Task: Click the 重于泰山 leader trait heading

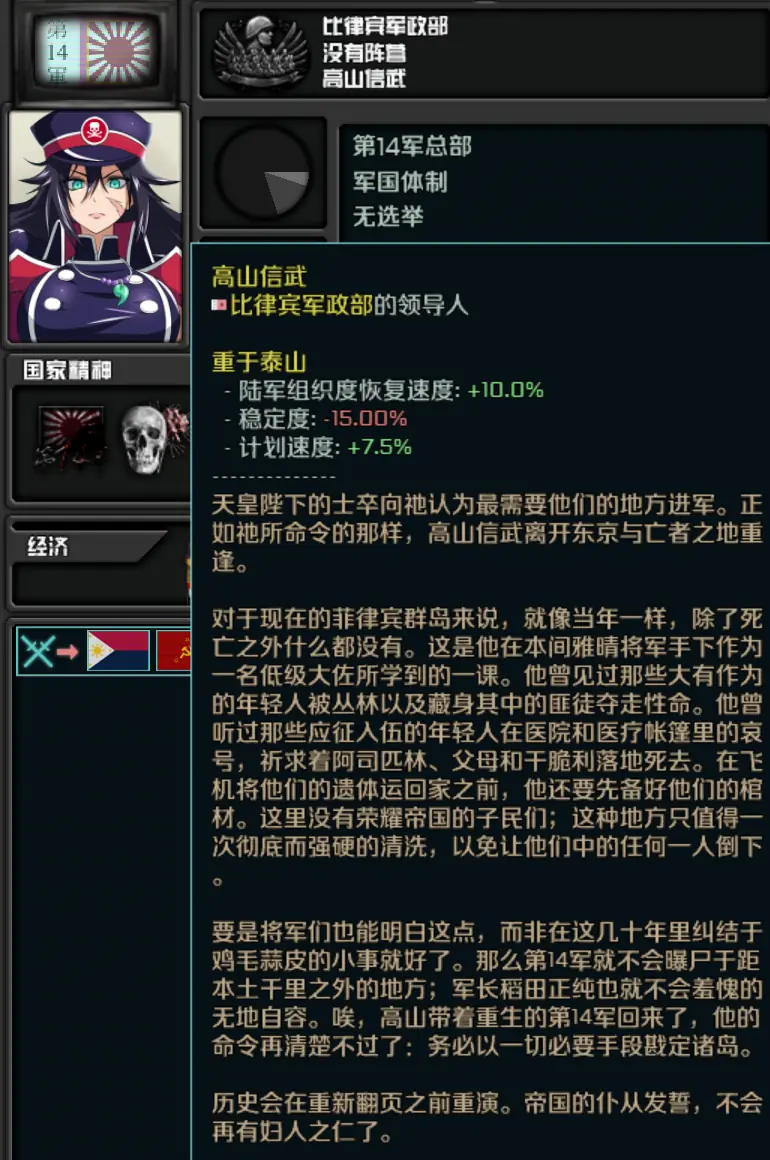Action: coord(259,362)
